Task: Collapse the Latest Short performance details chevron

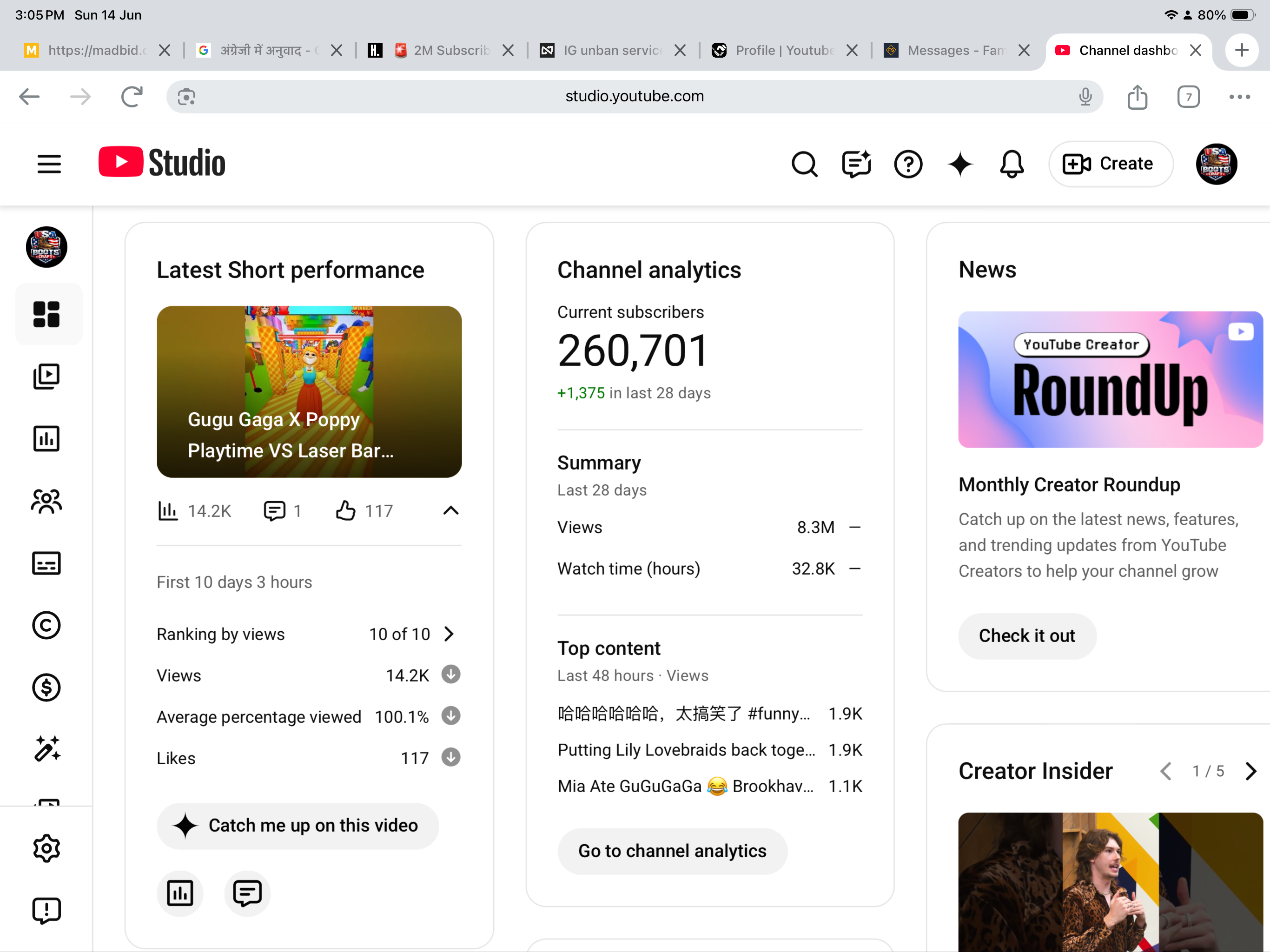Action: tap(451, 510)
